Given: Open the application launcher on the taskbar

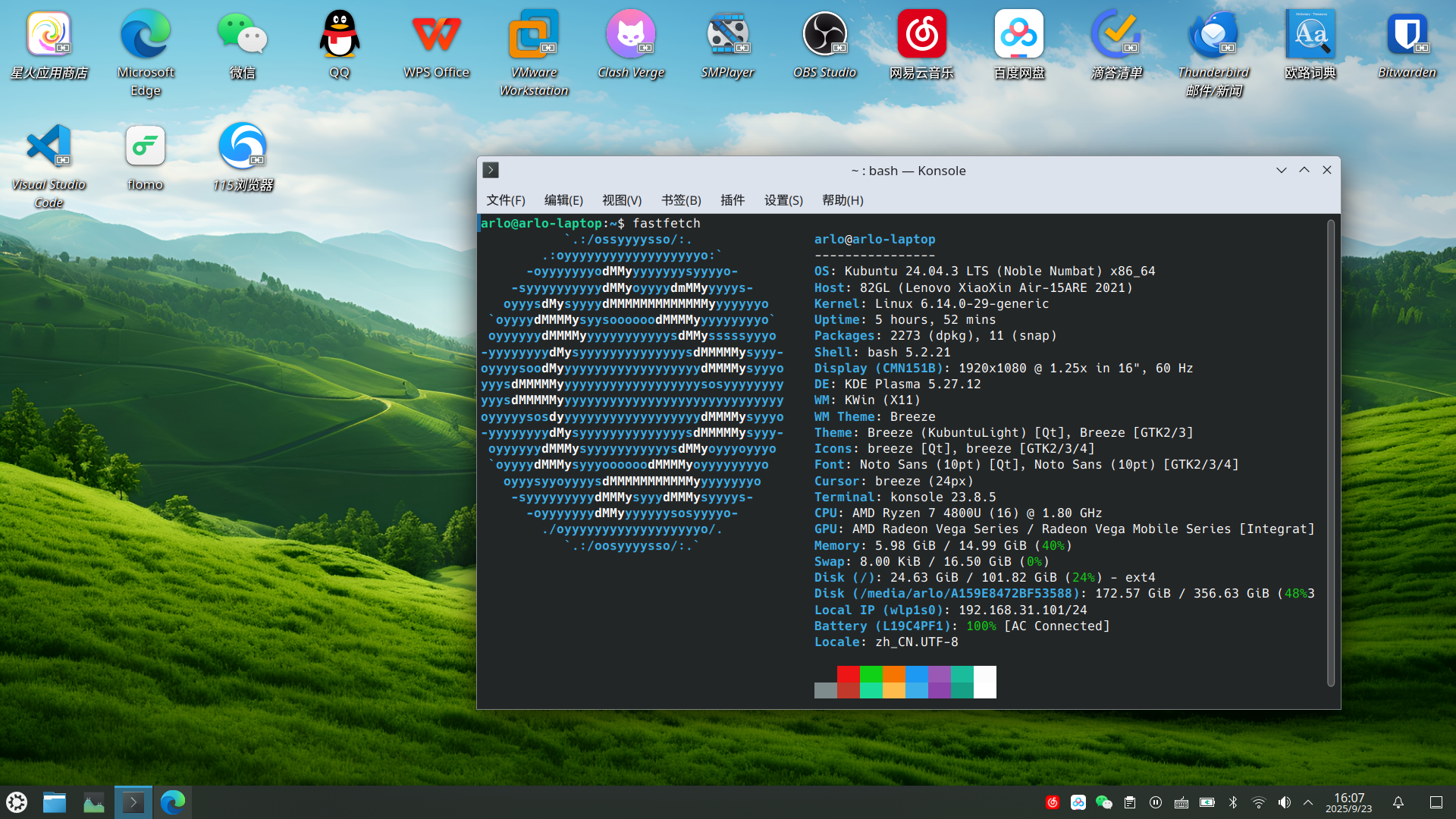Looking at the screenshot, I should [x=17, y=802].
